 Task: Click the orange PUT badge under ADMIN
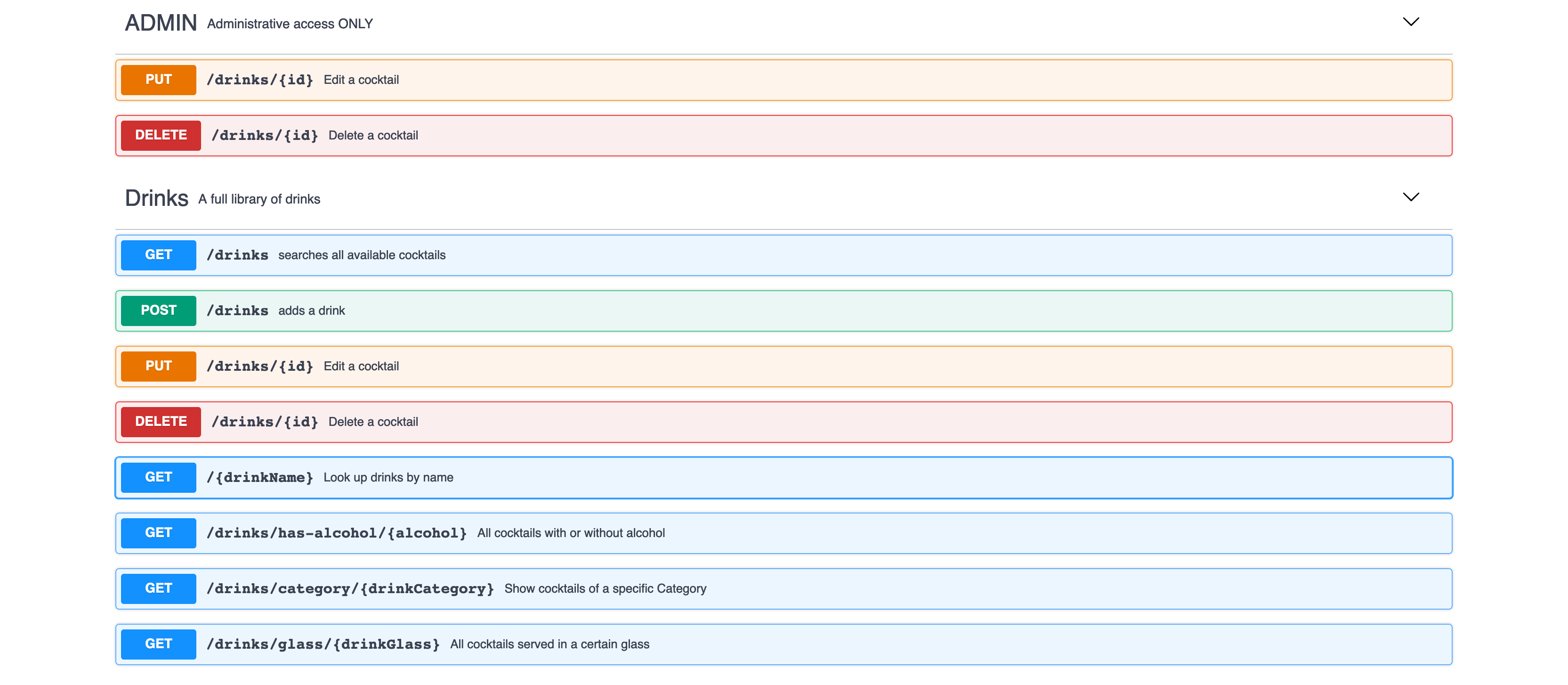pyautogui.click(x=158, y=80)
